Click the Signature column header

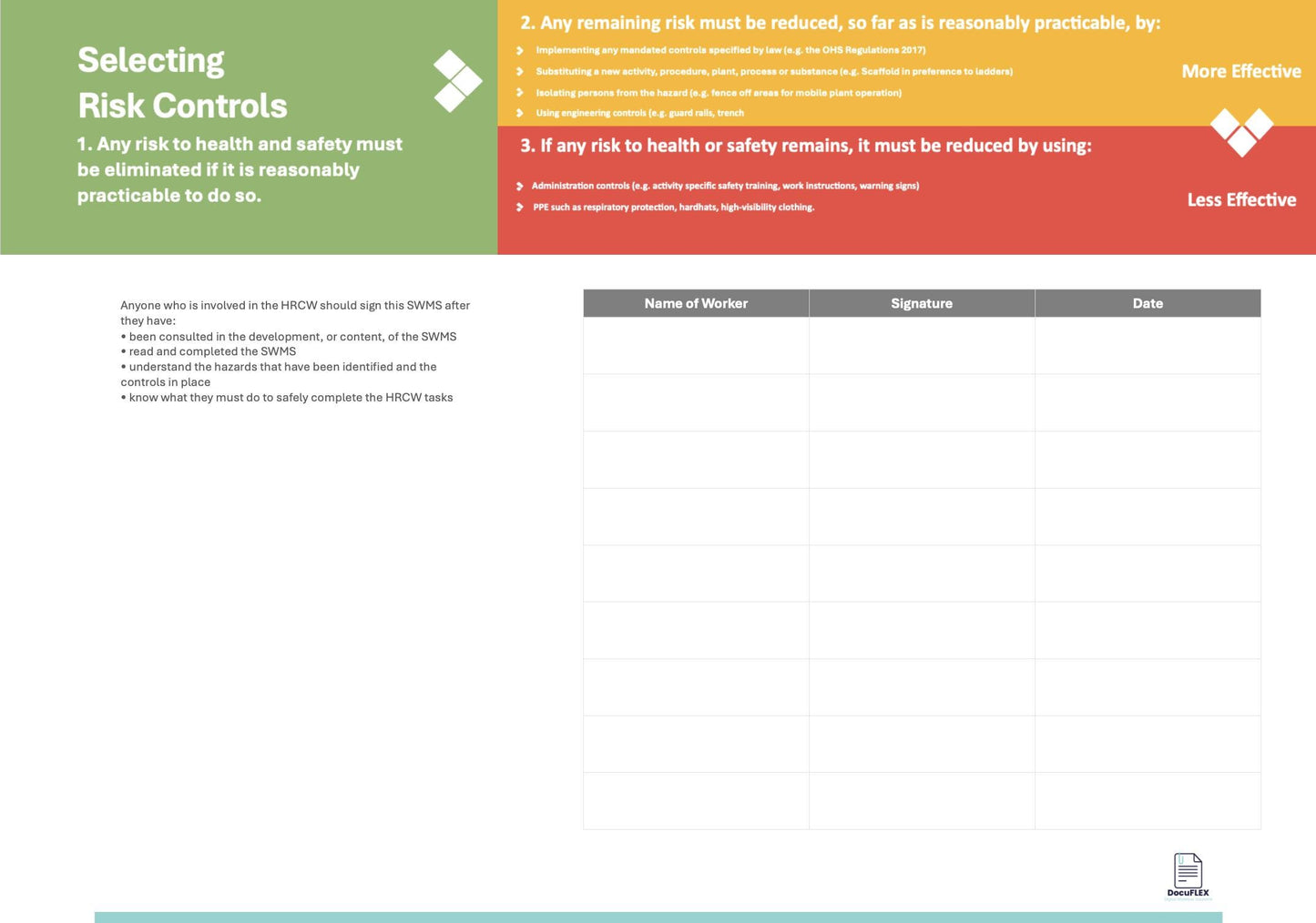pos(922,303)
